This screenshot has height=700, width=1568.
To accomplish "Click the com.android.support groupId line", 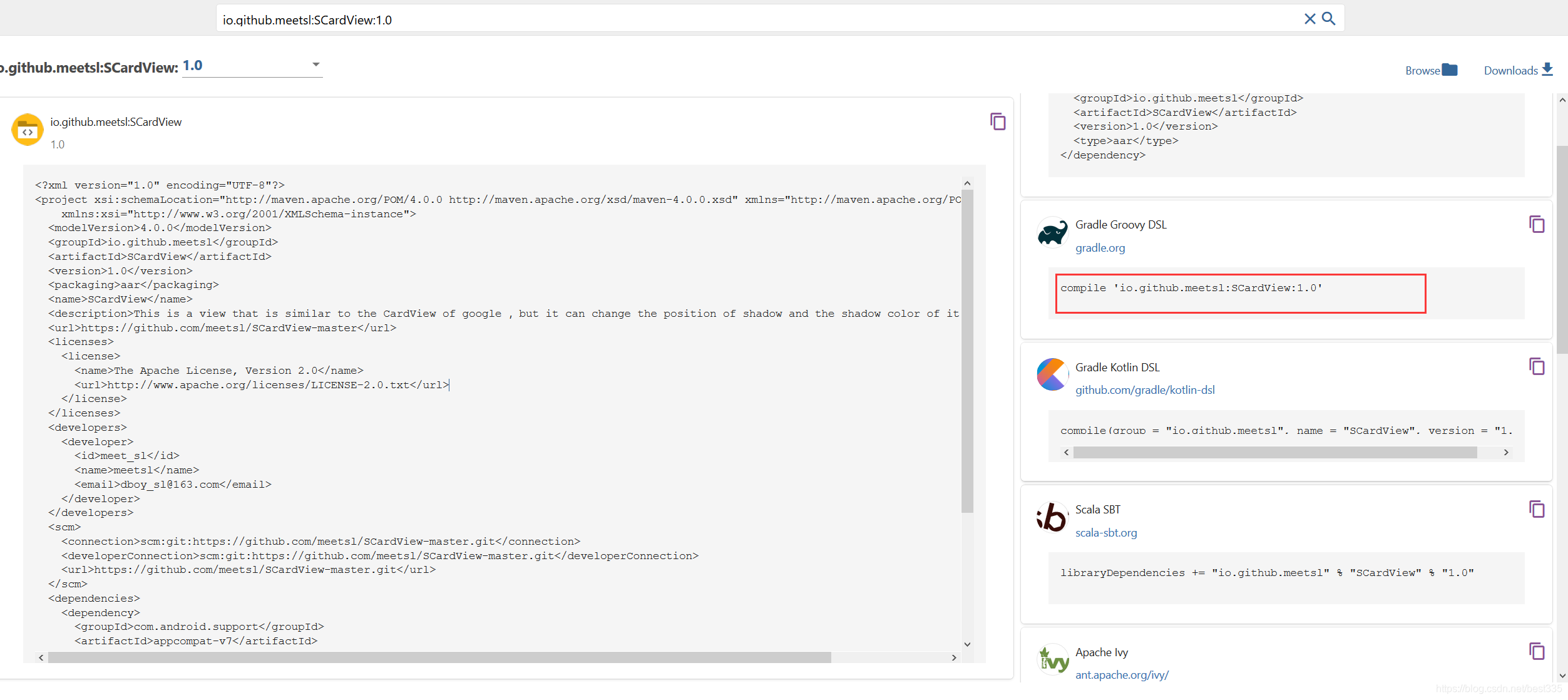I will click(199, 627).
